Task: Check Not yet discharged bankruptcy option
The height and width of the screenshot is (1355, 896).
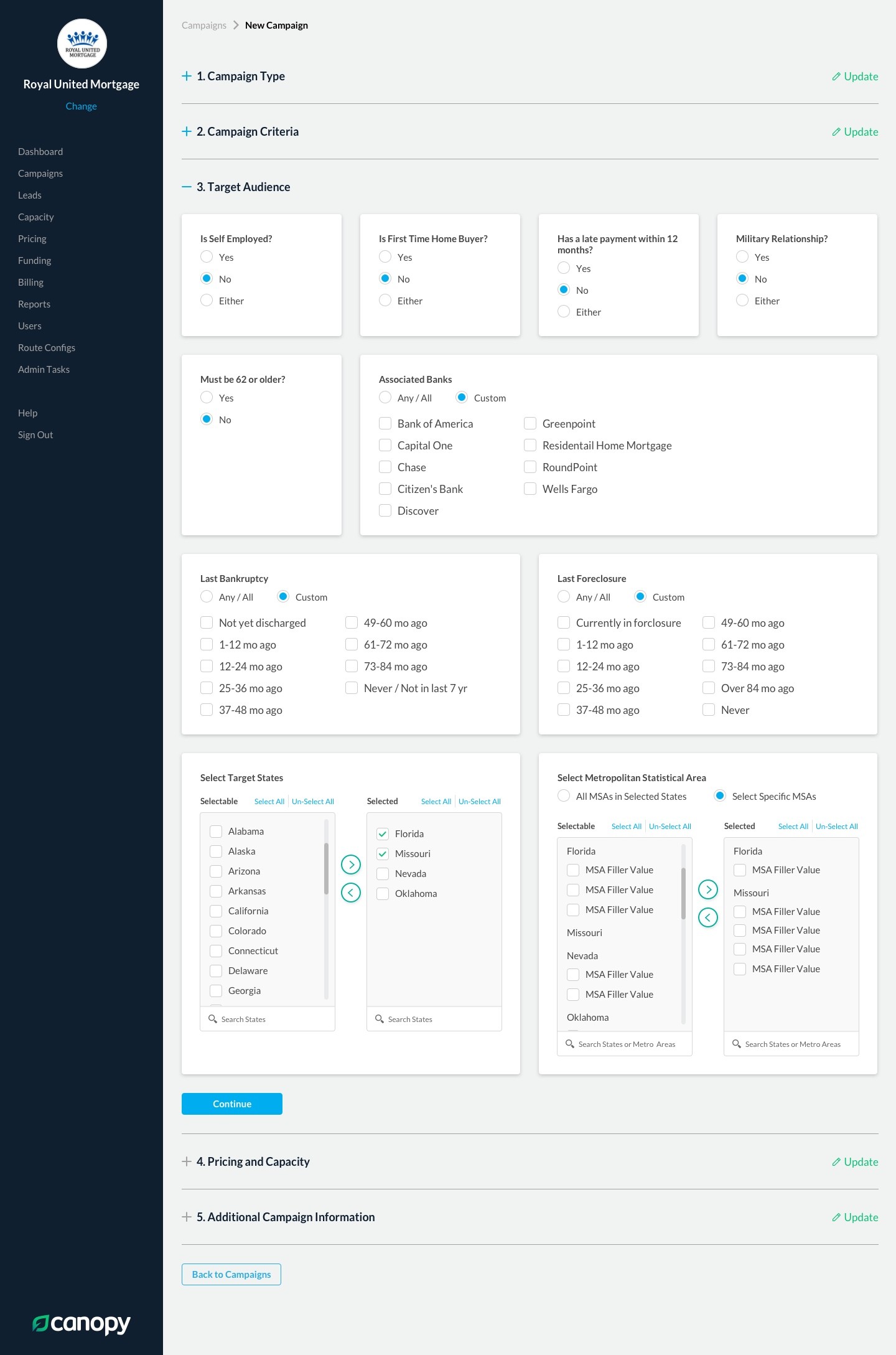Action: [x=207, y=622]
